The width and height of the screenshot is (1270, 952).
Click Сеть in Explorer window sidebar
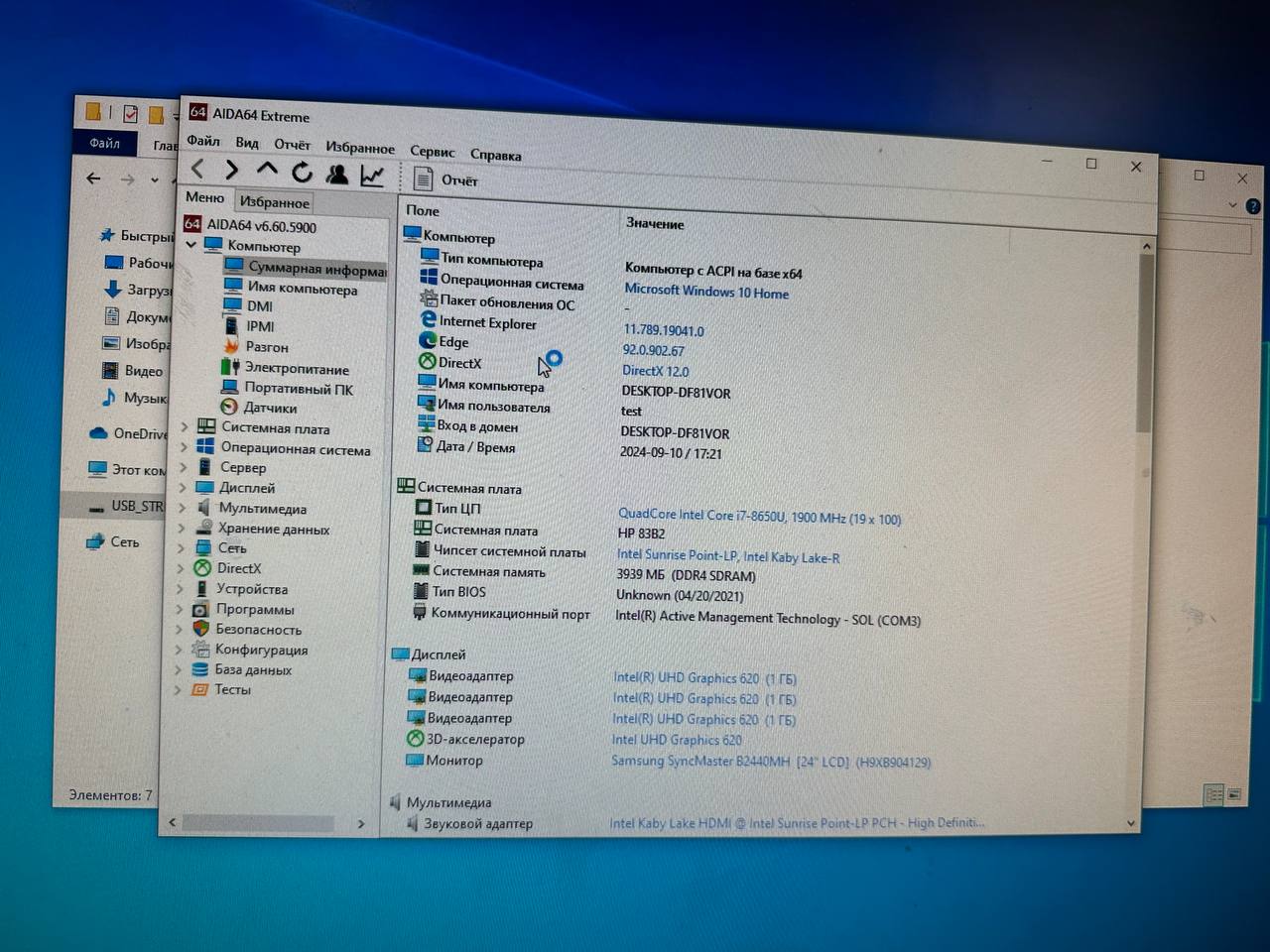(x=113, y=541)
